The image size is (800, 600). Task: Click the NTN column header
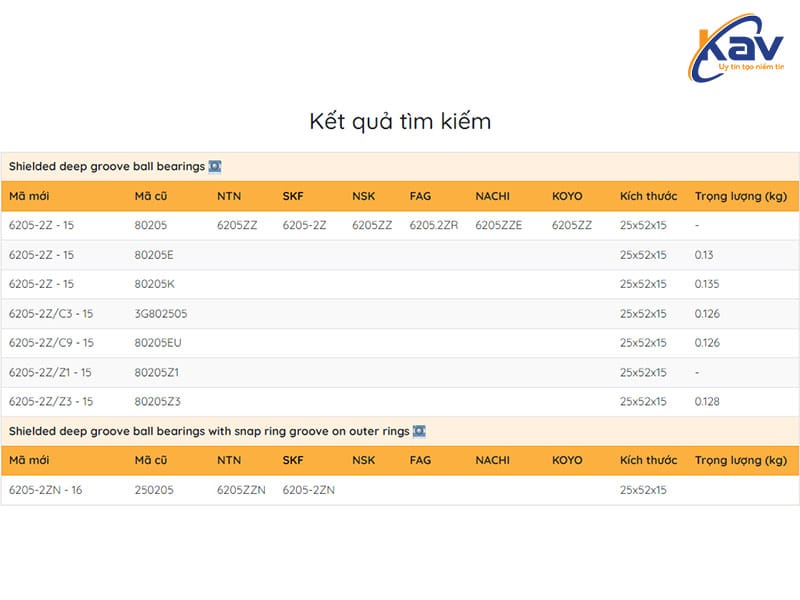(229, 196)
